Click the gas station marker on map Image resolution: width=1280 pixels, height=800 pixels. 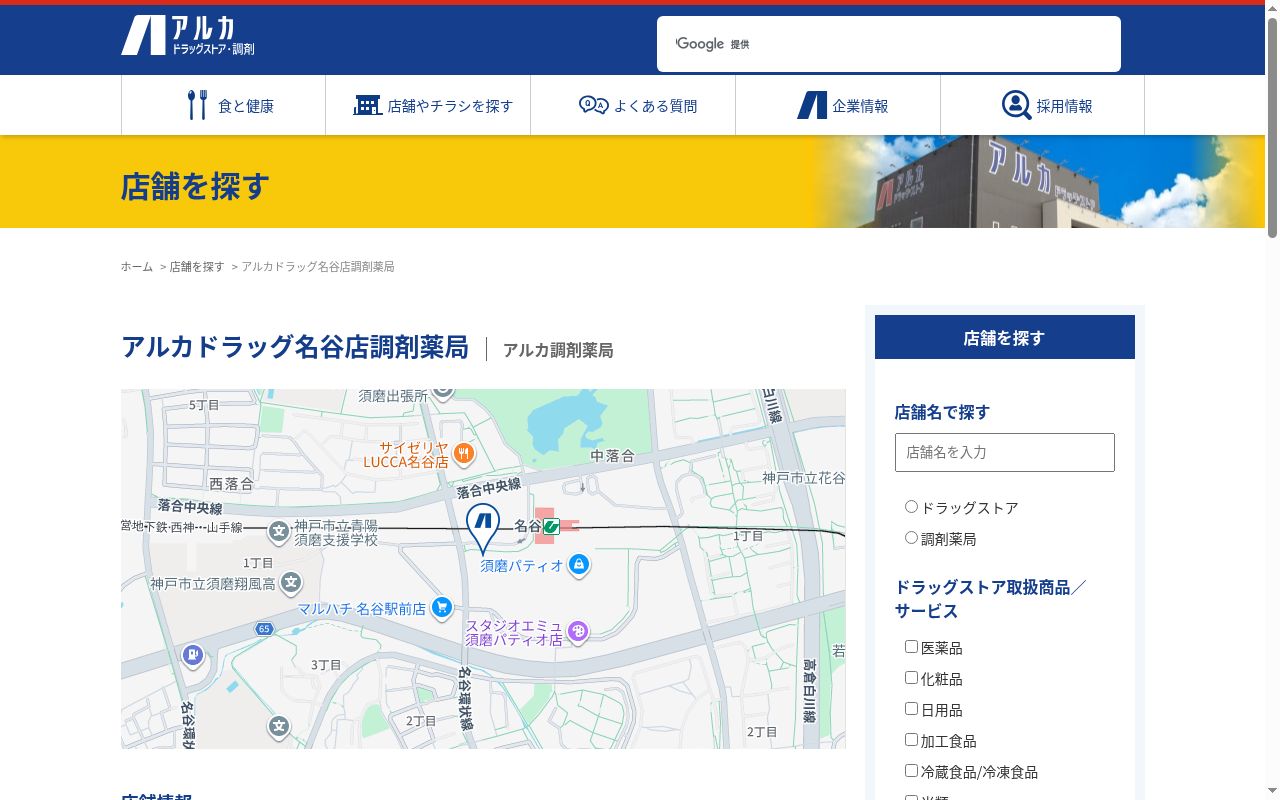(192, 656)
